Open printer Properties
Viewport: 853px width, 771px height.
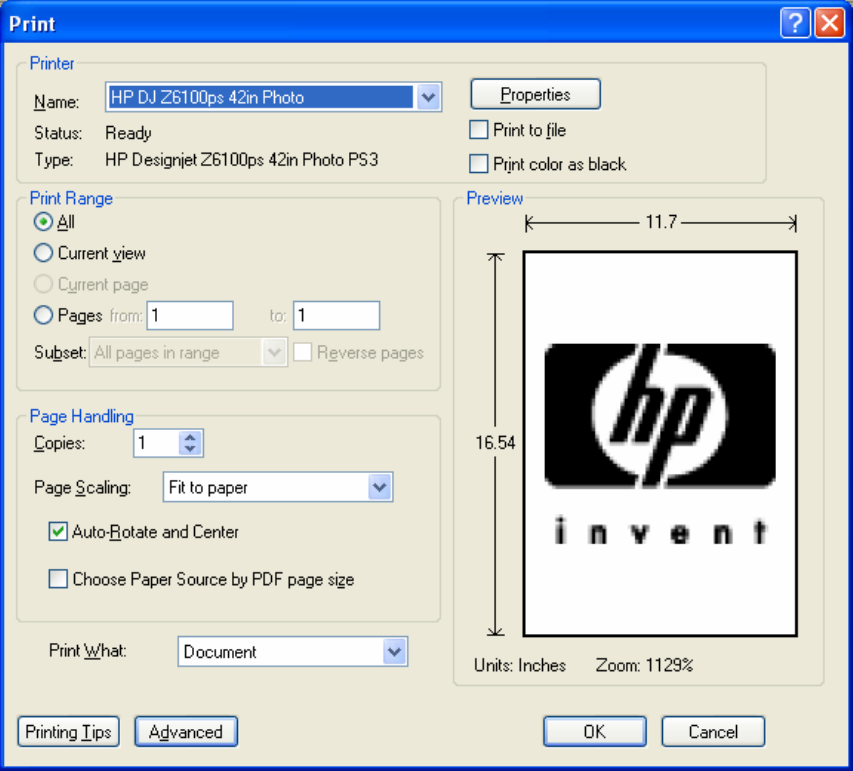(x=535, y=95)
